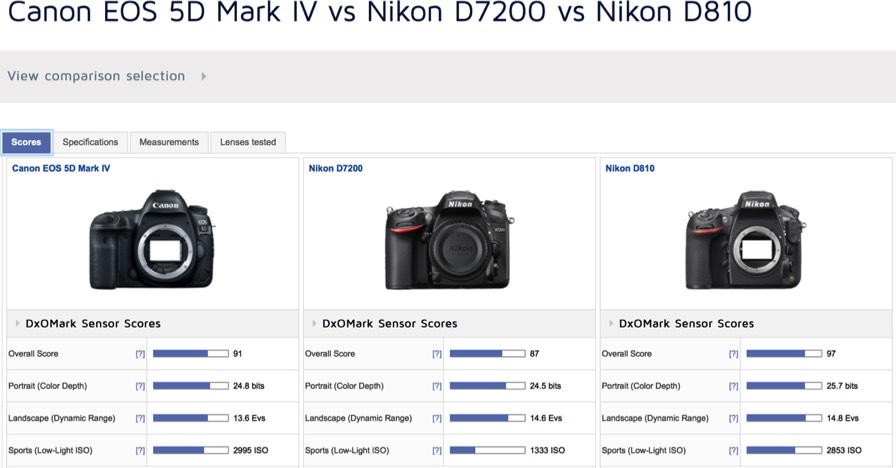
Task: Open help for Nikon D810 Overall Score
Action: click(x=734, y=354)
